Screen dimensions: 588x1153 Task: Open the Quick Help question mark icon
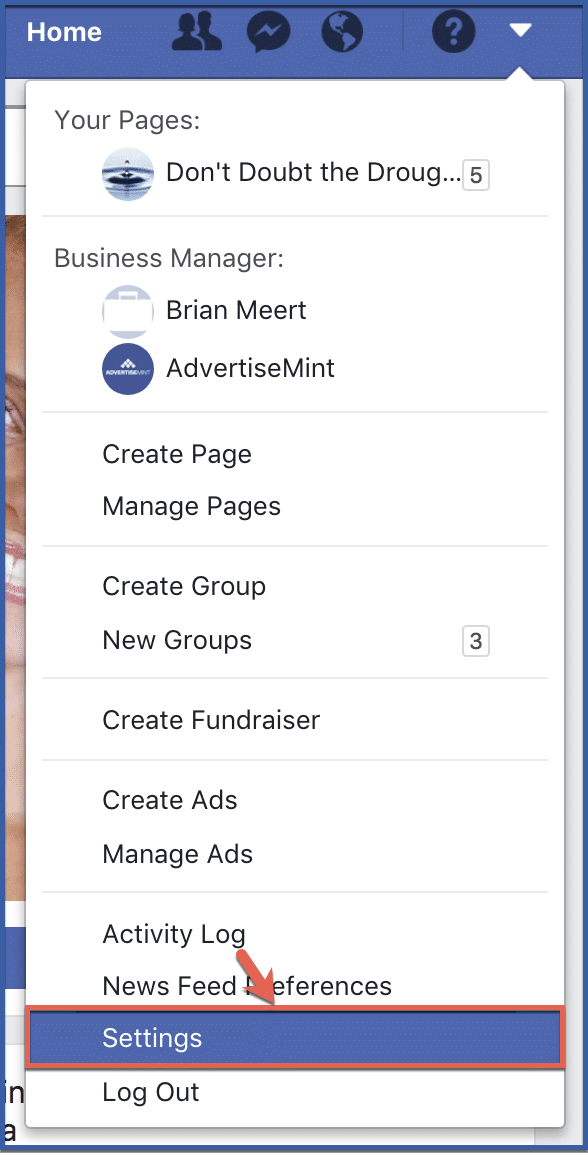pyautogui.click(x=453, y=33)
